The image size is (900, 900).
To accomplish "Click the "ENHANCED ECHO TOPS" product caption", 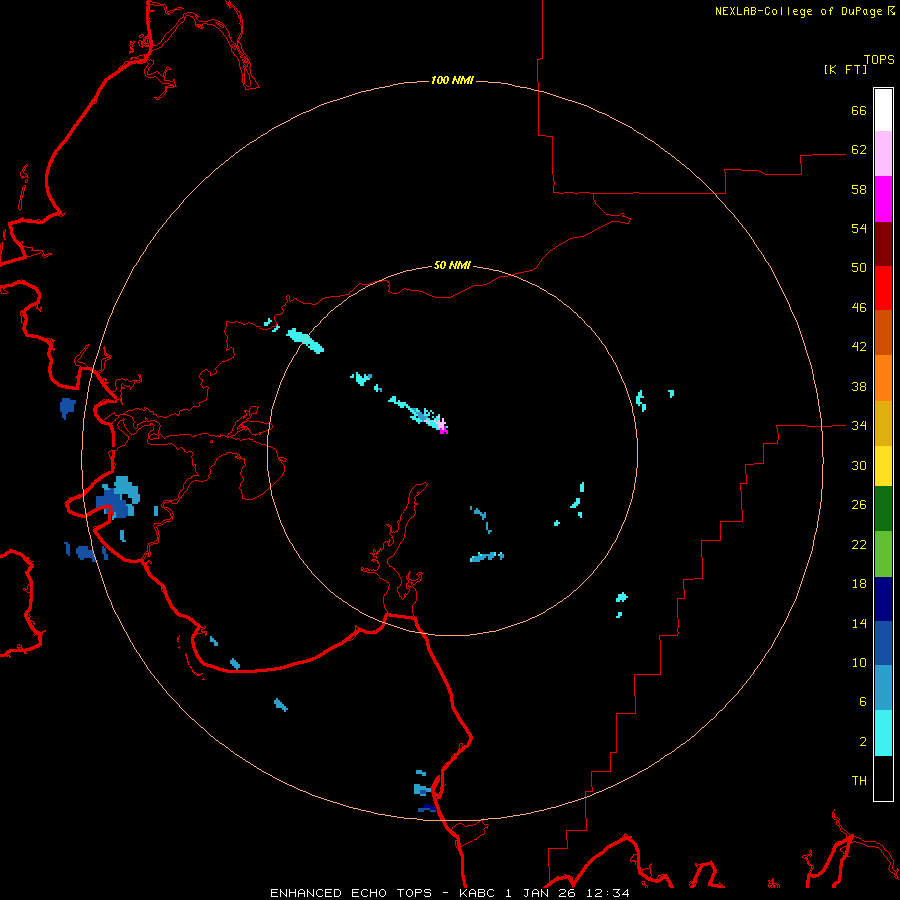I will point(351,893).
